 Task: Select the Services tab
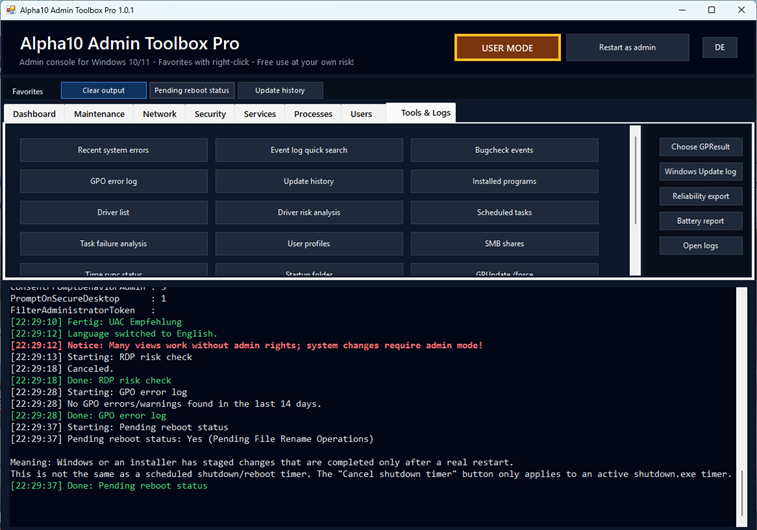tap(260, 114)
